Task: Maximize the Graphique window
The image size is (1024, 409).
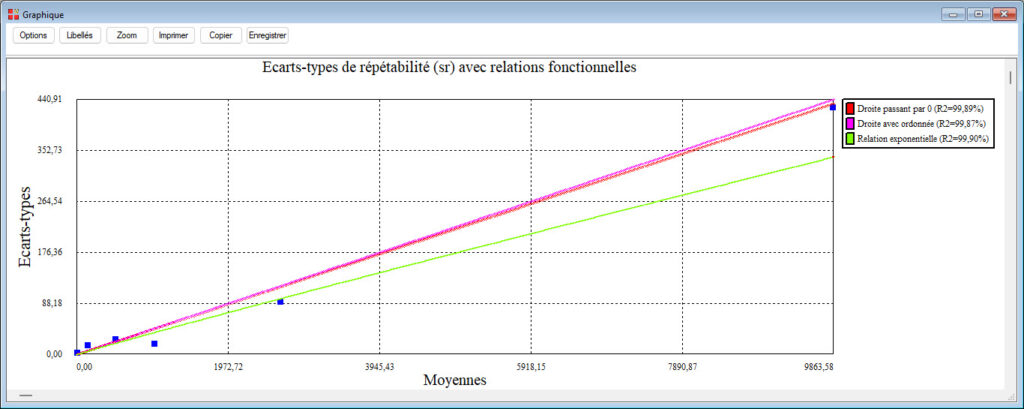Action: pyautogui.click(x=978, y=13)
